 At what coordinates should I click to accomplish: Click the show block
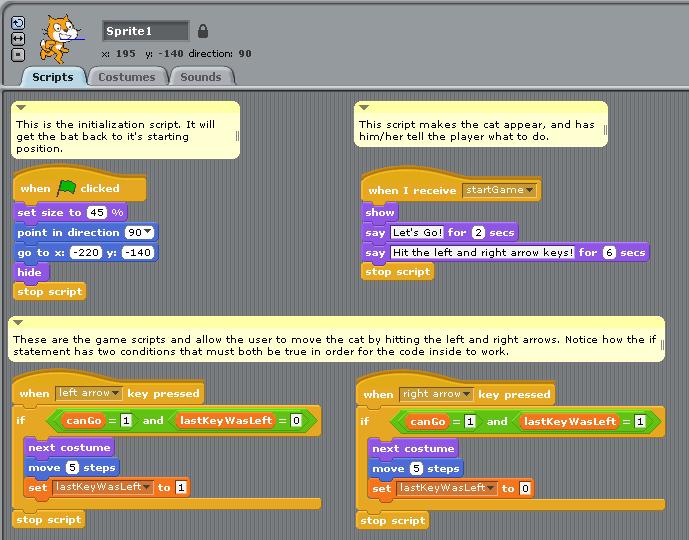point(380,213)
